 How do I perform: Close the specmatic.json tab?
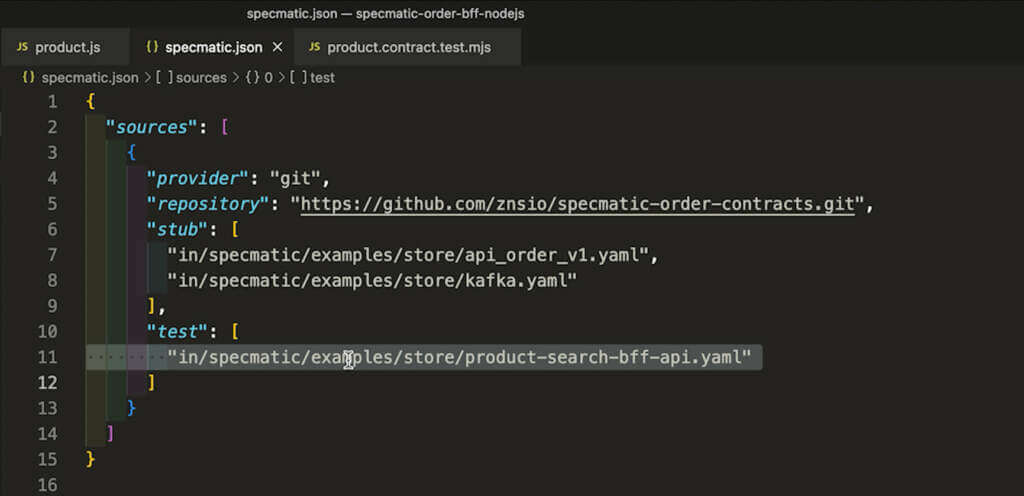(277, 47)
